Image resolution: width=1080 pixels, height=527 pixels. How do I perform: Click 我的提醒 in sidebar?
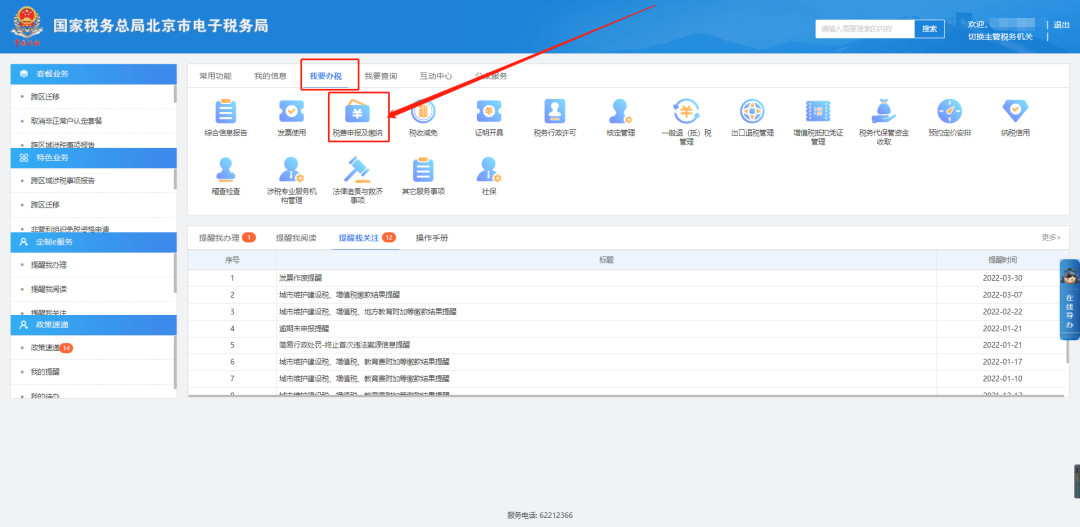coord(45,372)
